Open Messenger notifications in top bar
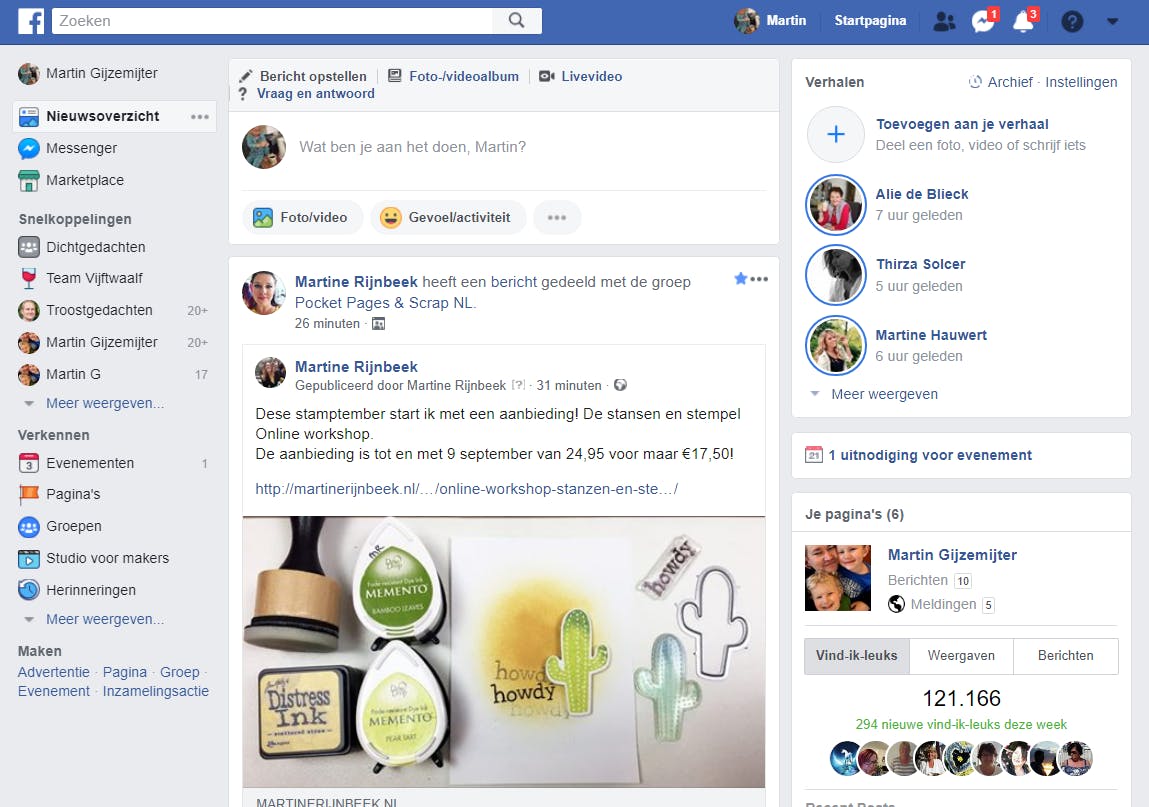This screenshot has width=1149, height=807. (983, 21)
